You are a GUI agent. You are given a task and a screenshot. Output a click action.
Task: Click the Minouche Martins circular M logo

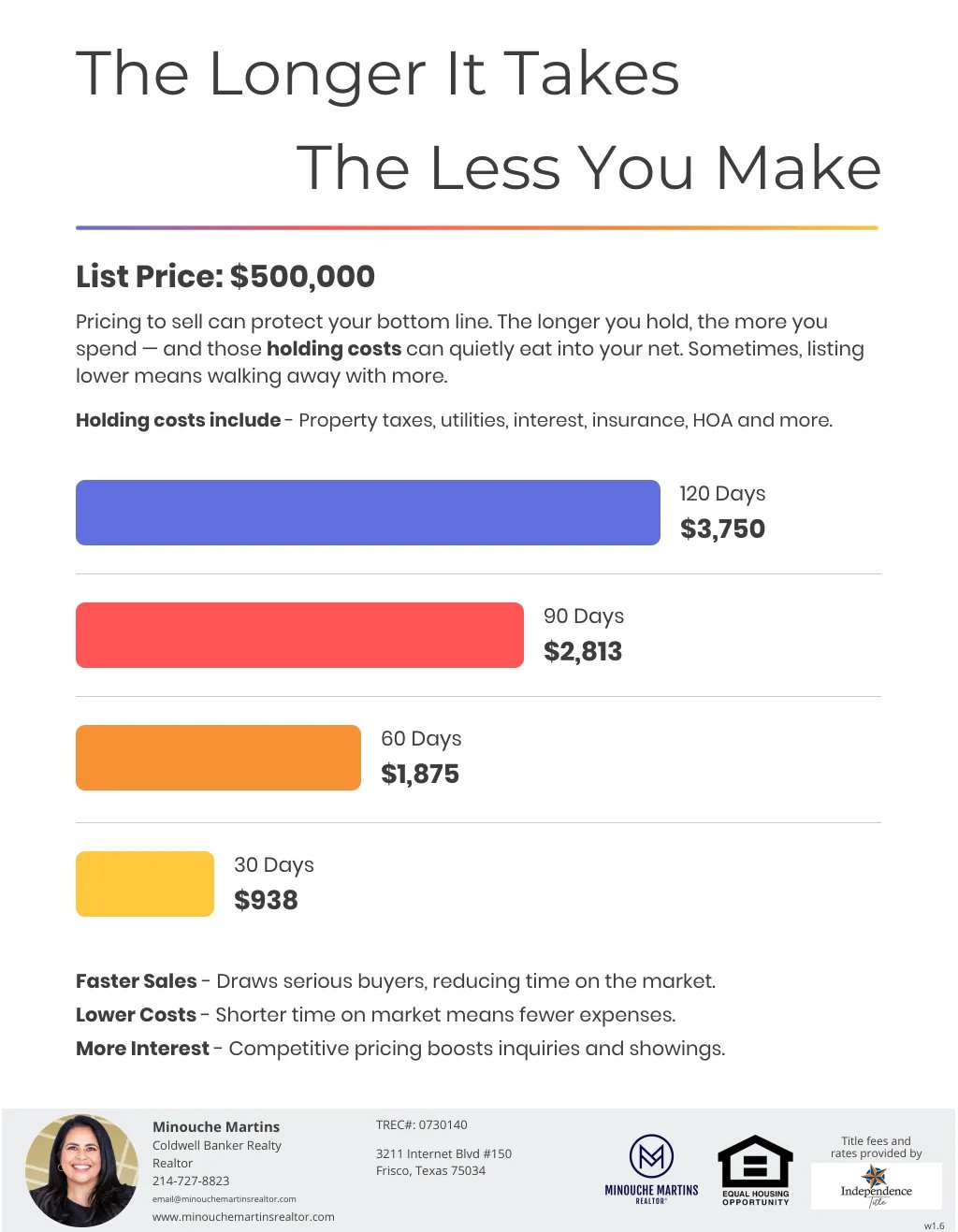[652, 1156]
